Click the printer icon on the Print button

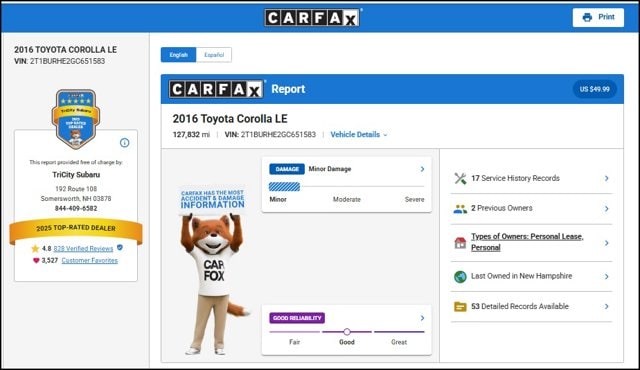(x=587, y=18)
